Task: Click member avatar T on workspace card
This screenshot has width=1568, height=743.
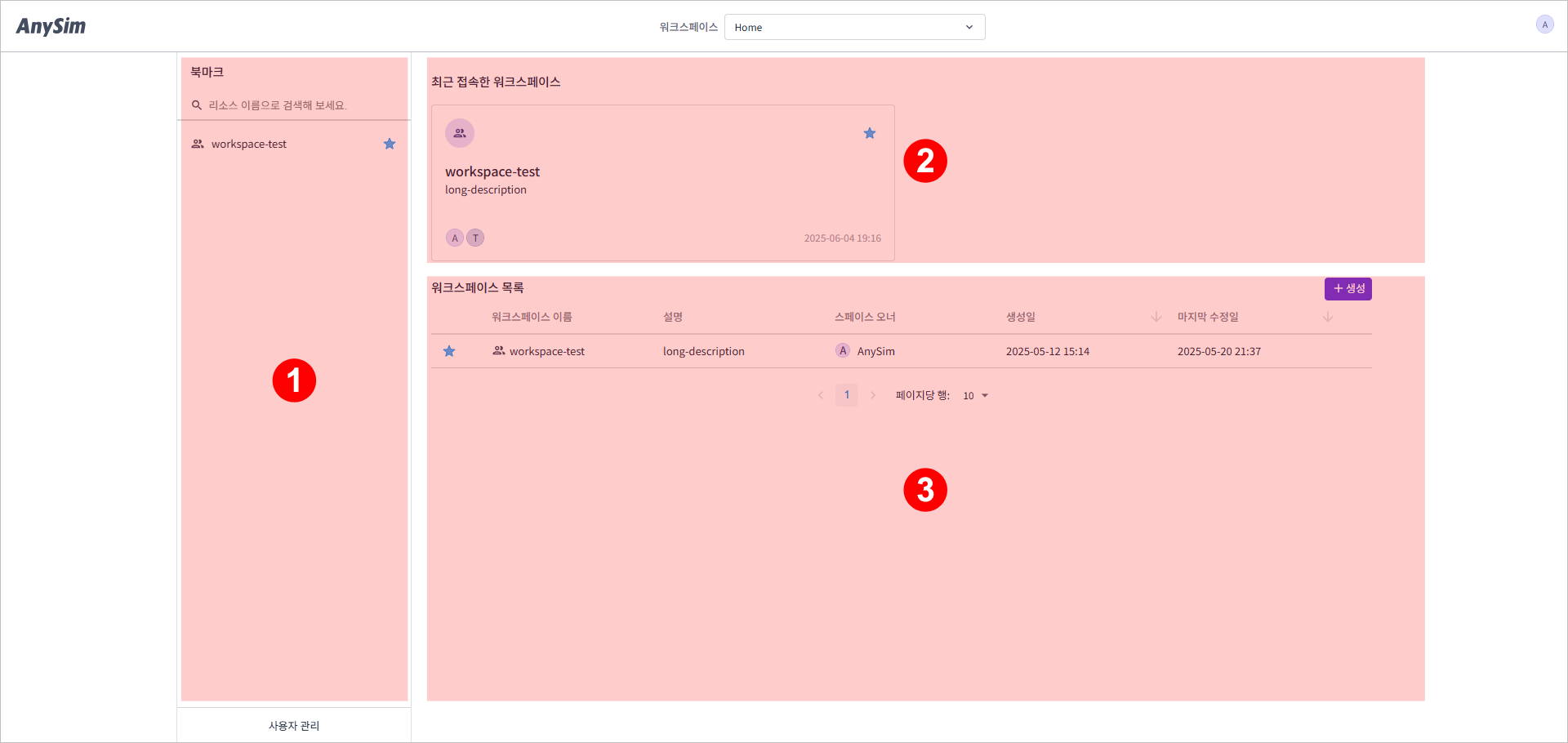Action: pos(475,238)
